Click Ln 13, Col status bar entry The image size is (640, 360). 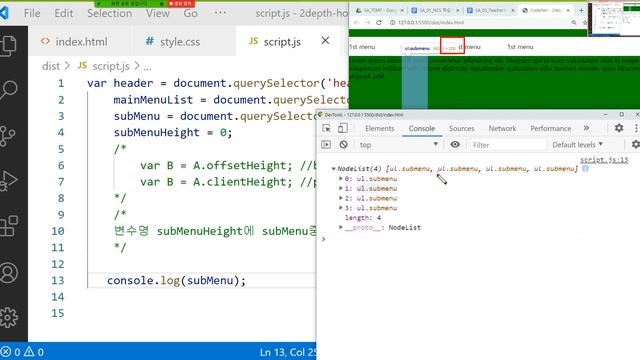pyautogui.click(x=287, y=352)
